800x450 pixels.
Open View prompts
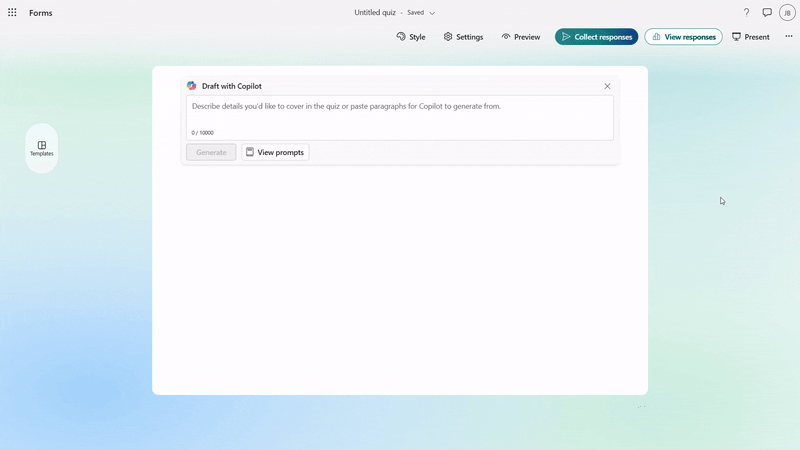tap(275, 152)
